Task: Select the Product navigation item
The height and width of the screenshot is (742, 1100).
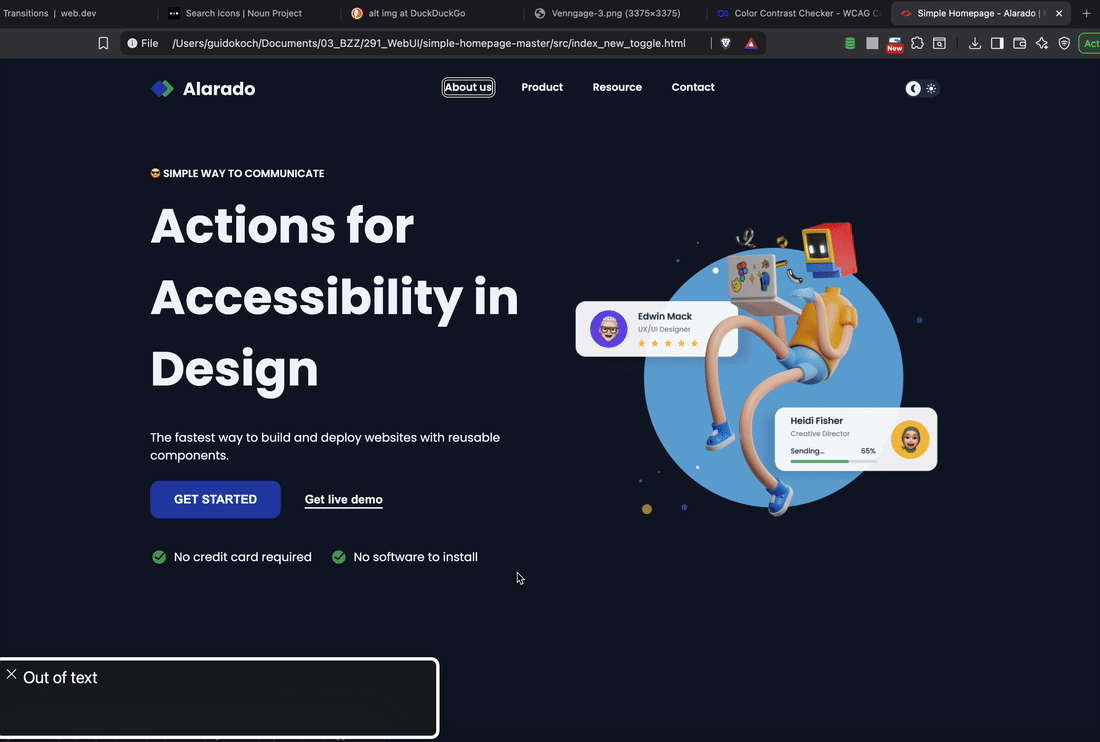Action: pos(542,87)
